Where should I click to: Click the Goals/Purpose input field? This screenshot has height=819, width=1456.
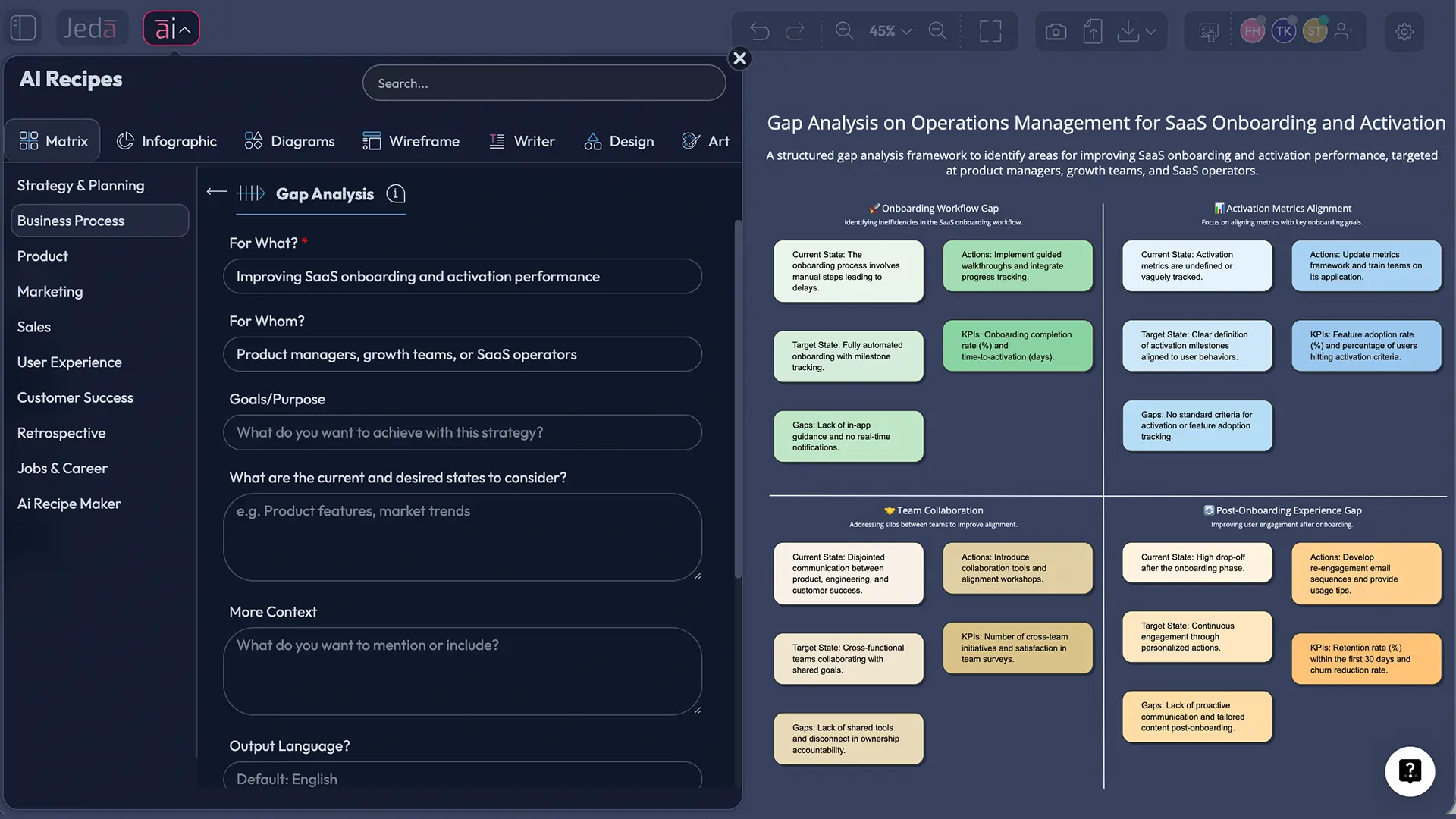click(x=463, y=432)
